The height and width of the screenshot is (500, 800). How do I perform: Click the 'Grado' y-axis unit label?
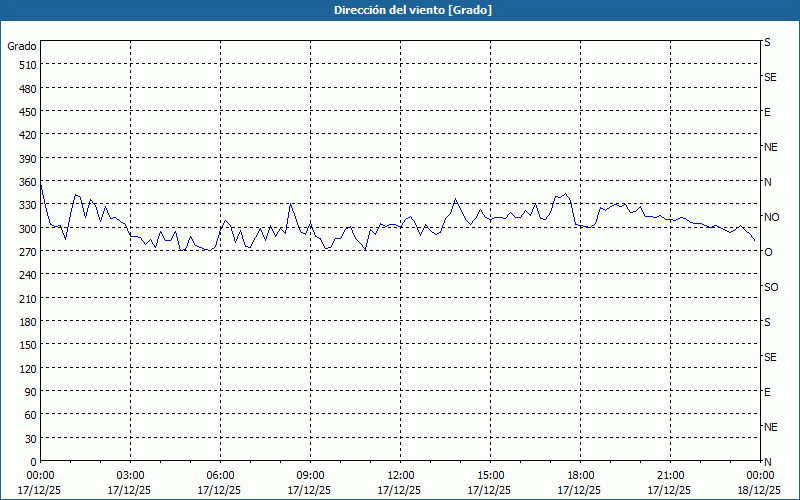point(22,46)
